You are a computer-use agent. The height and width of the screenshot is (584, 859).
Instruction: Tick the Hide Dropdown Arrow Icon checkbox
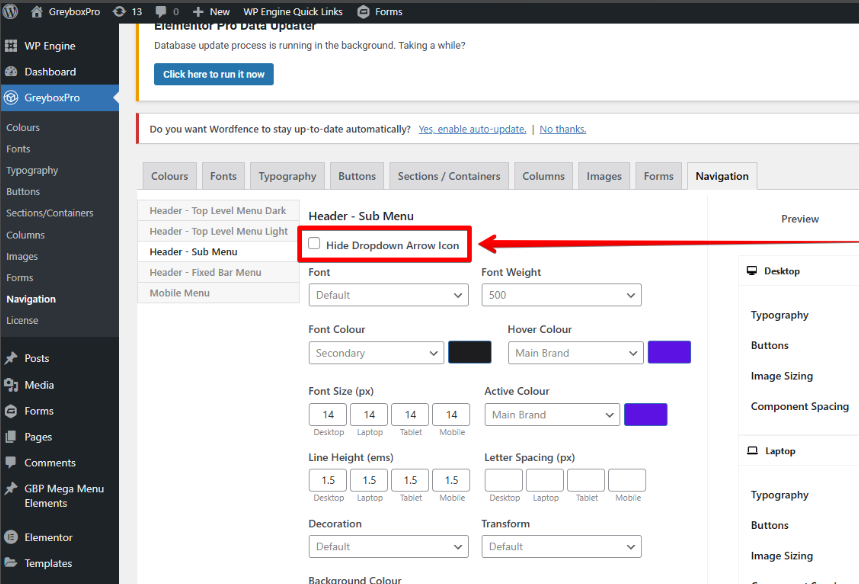click(x=314, y=243)
